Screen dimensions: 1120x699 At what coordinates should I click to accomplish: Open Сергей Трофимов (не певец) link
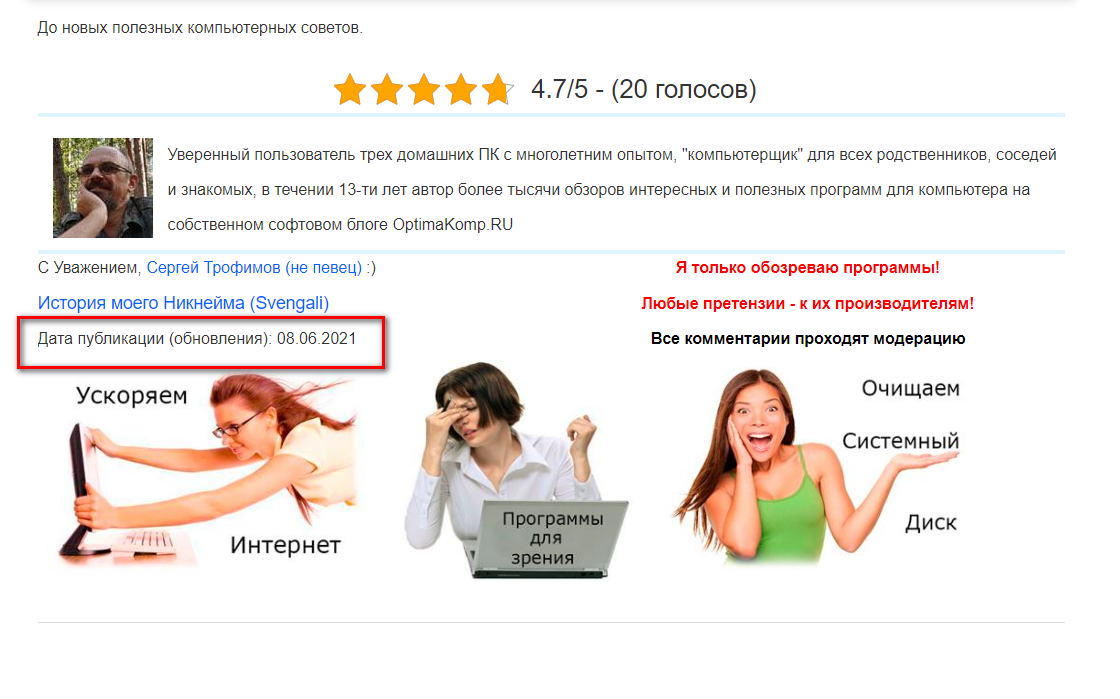pyautogui.click(x=254, y=268)
